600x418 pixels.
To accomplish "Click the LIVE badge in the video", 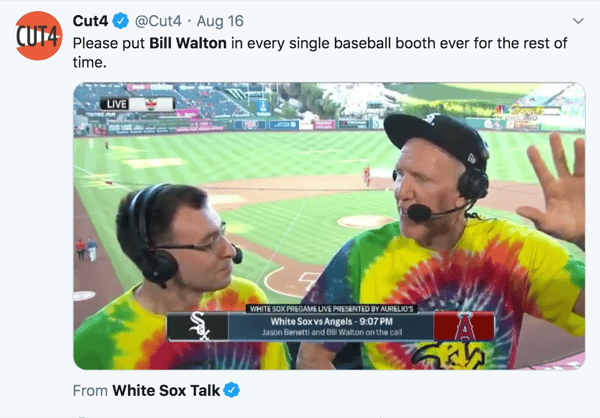I will [116, 104].
